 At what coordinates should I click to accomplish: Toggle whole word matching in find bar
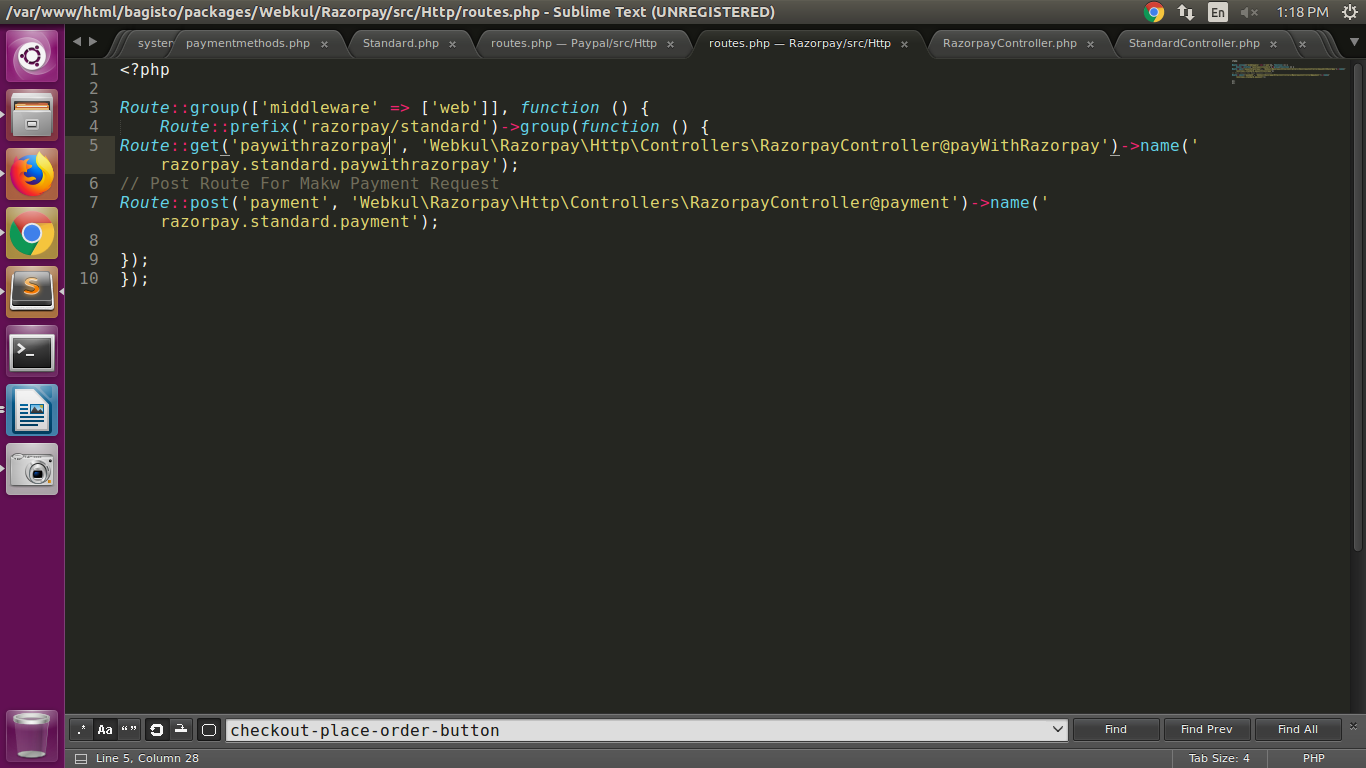coord(129,730)
